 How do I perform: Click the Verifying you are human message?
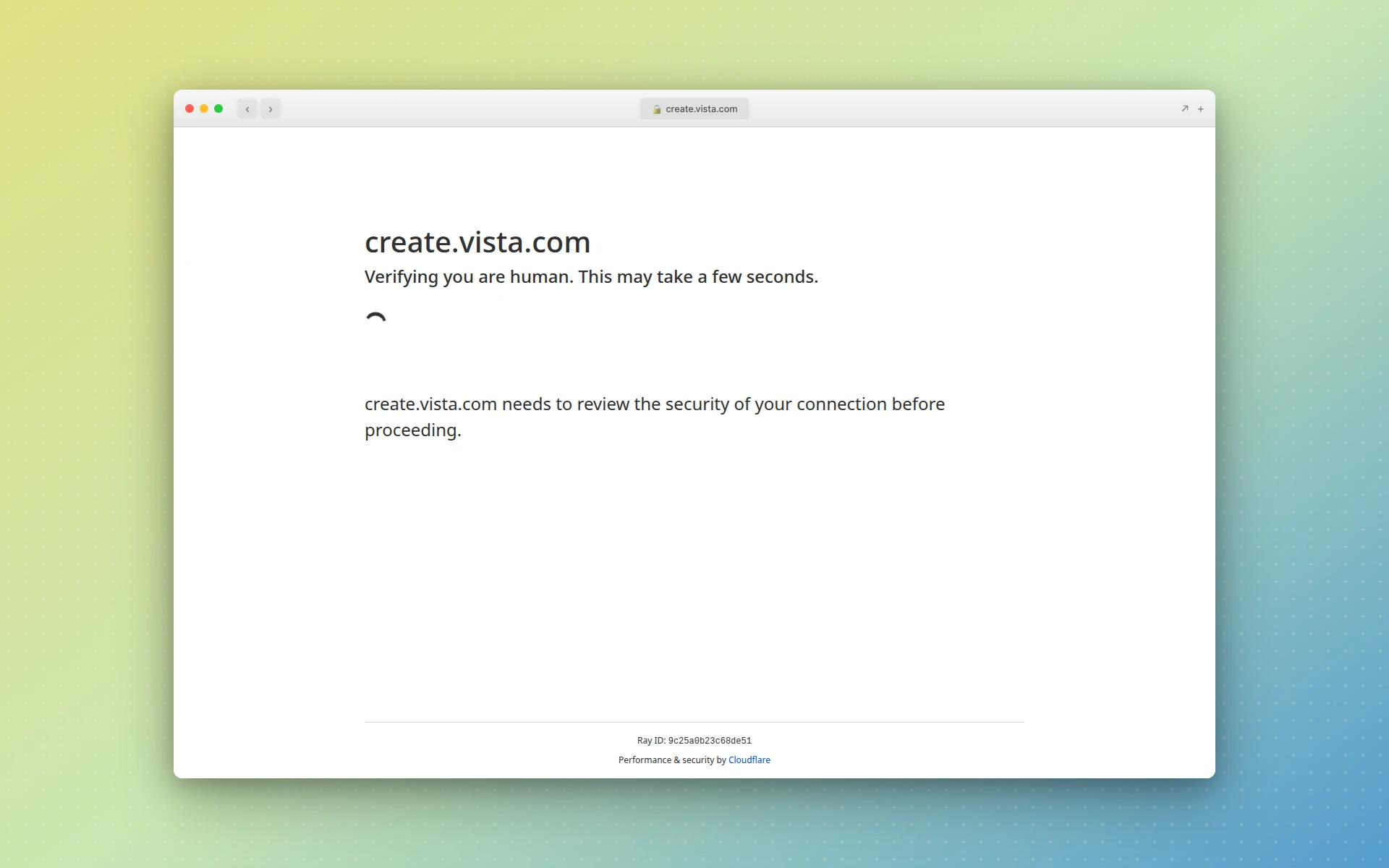pyautogui.click(x=591, y=276)
